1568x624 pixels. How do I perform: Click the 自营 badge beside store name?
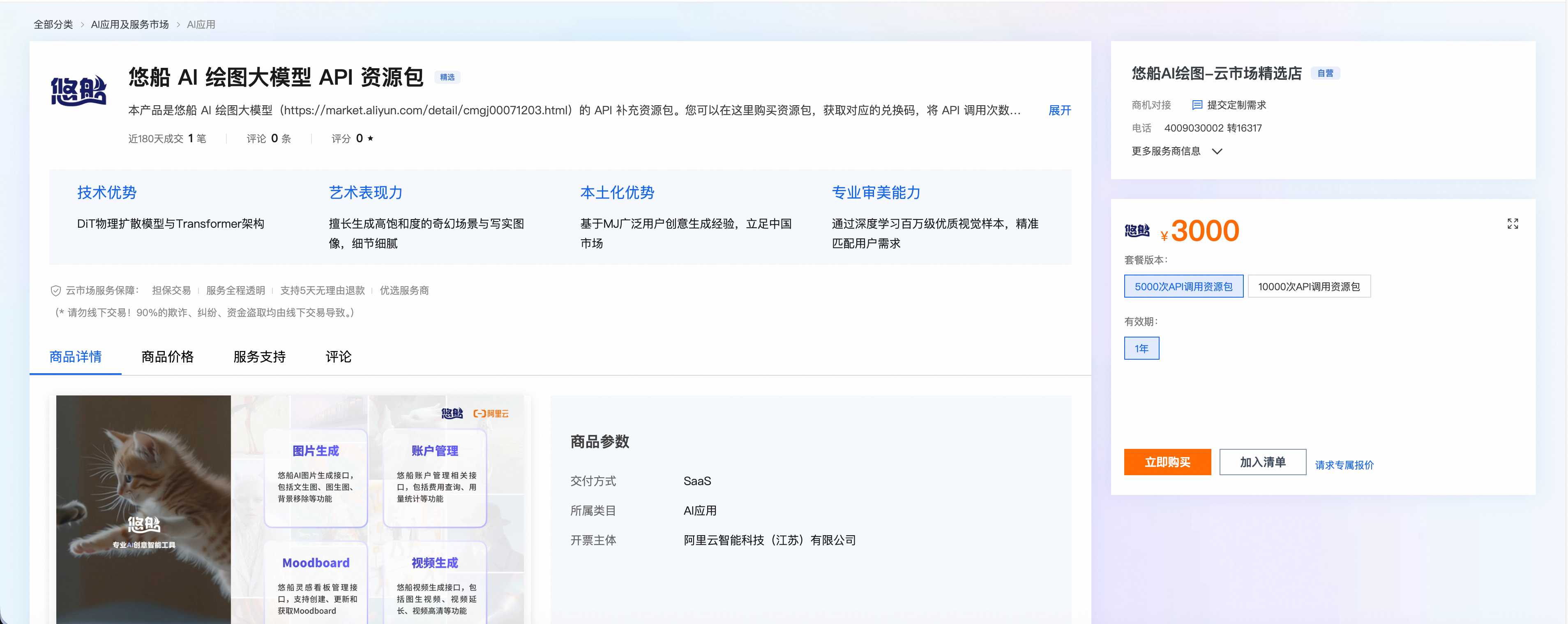pos(1325,73)
